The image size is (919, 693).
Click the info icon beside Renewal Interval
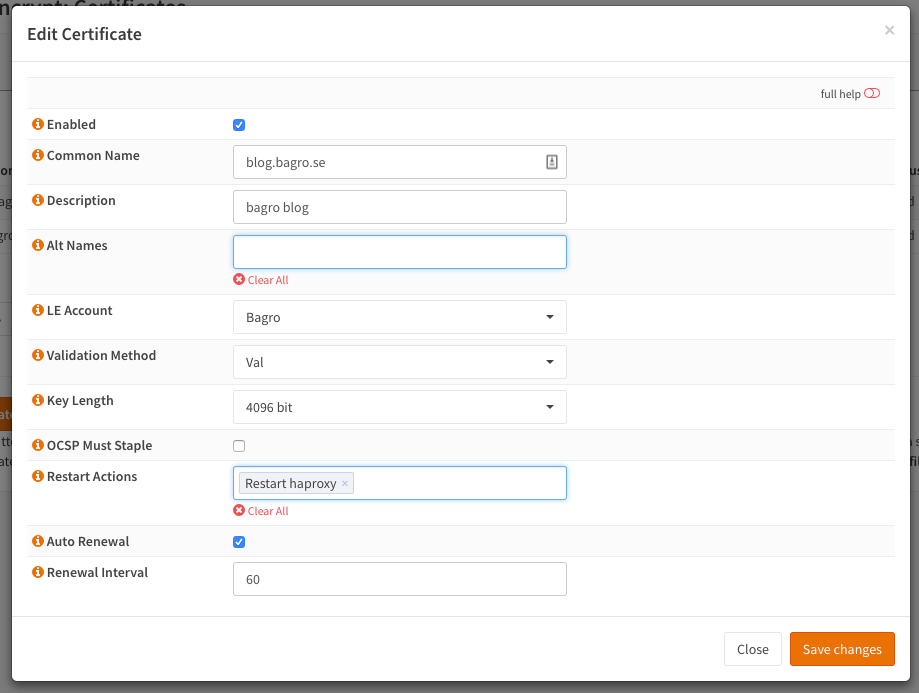point(38,573)
